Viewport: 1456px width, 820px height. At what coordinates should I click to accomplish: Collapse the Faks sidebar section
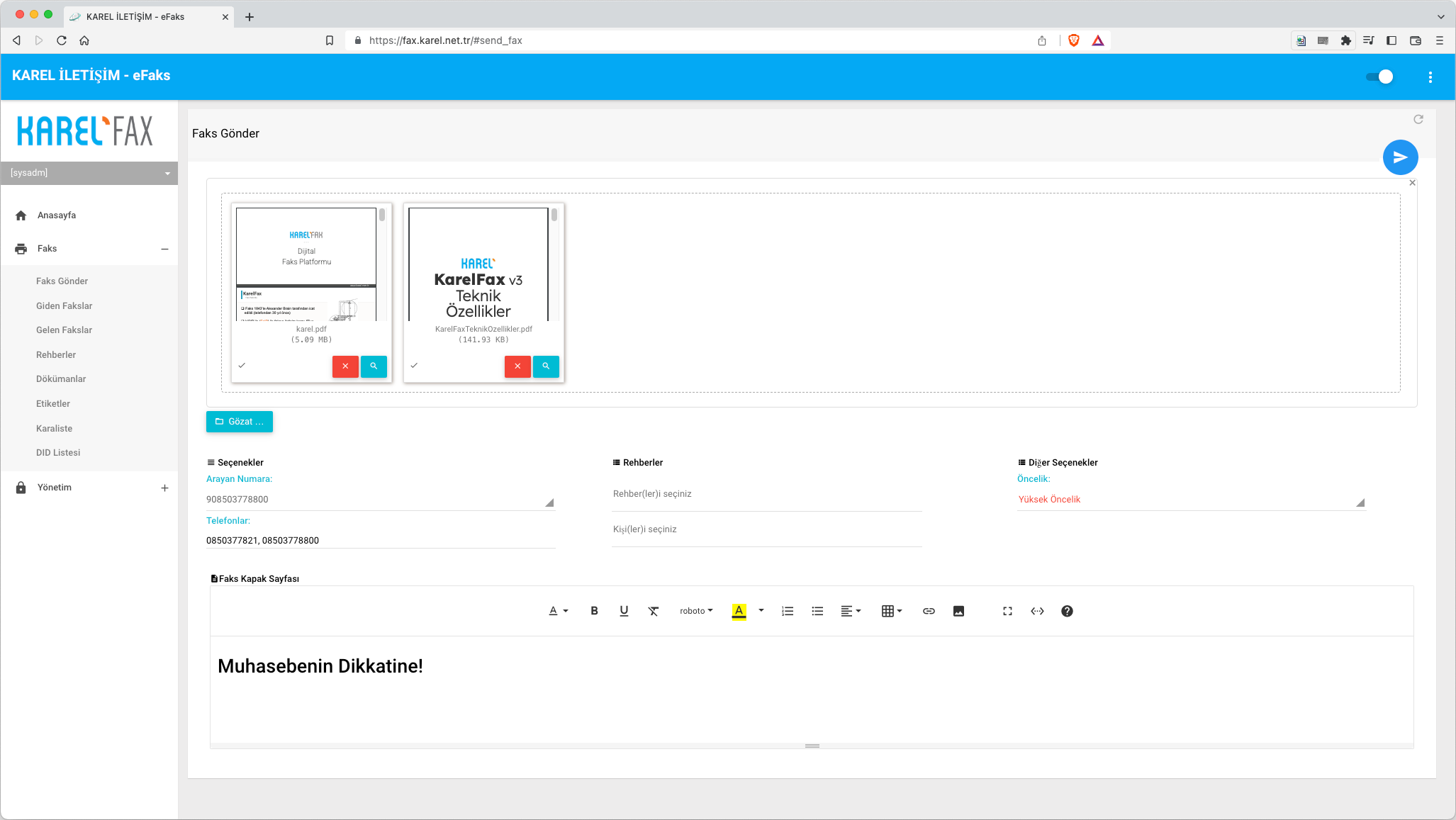(x=164, y=249)
